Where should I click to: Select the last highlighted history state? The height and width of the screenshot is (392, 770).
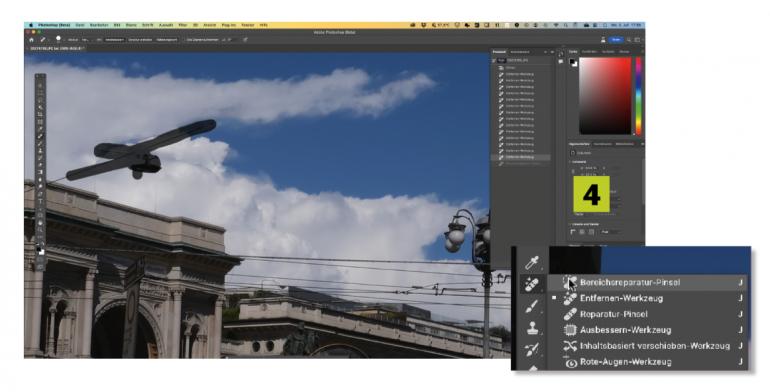[521, 157]
